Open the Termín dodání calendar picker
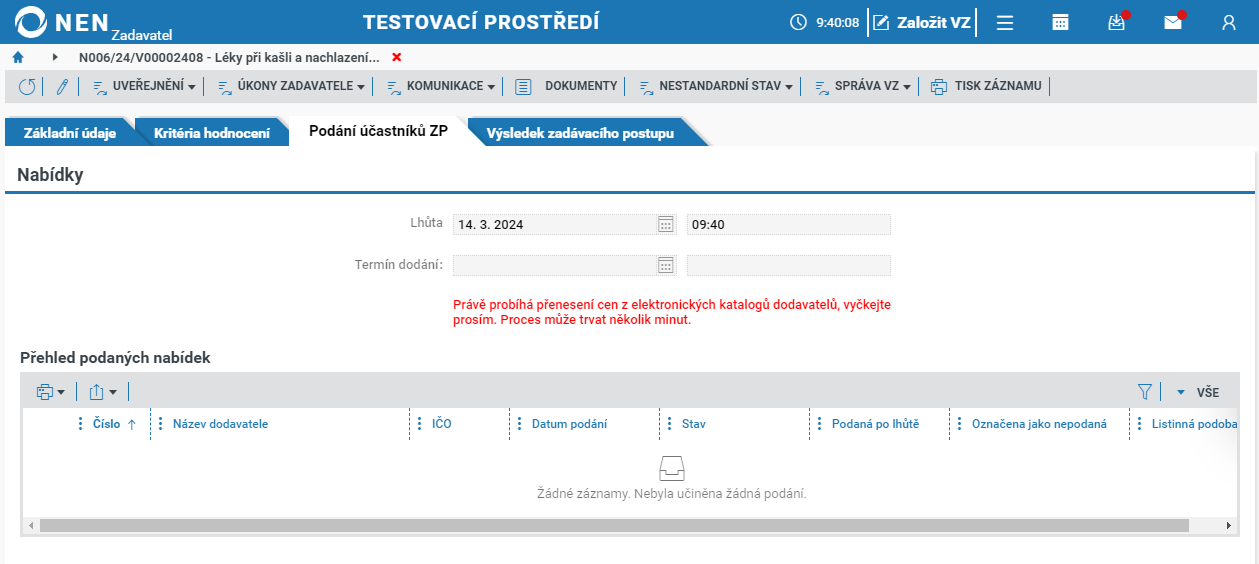Screen dimensions: 1259x564 coord(666,265)
